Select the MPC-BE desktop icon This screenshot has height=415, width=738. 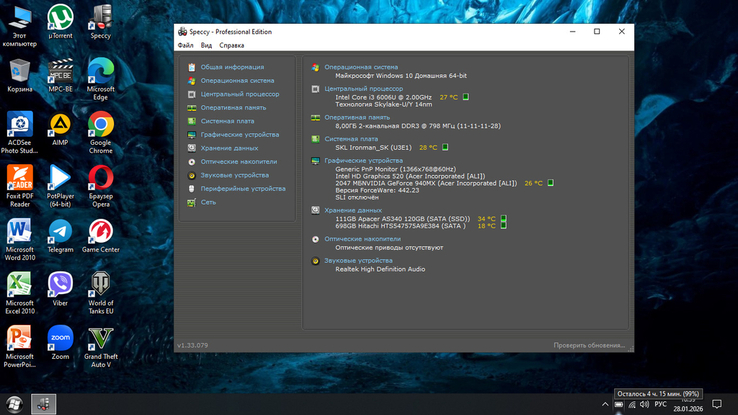60,75
